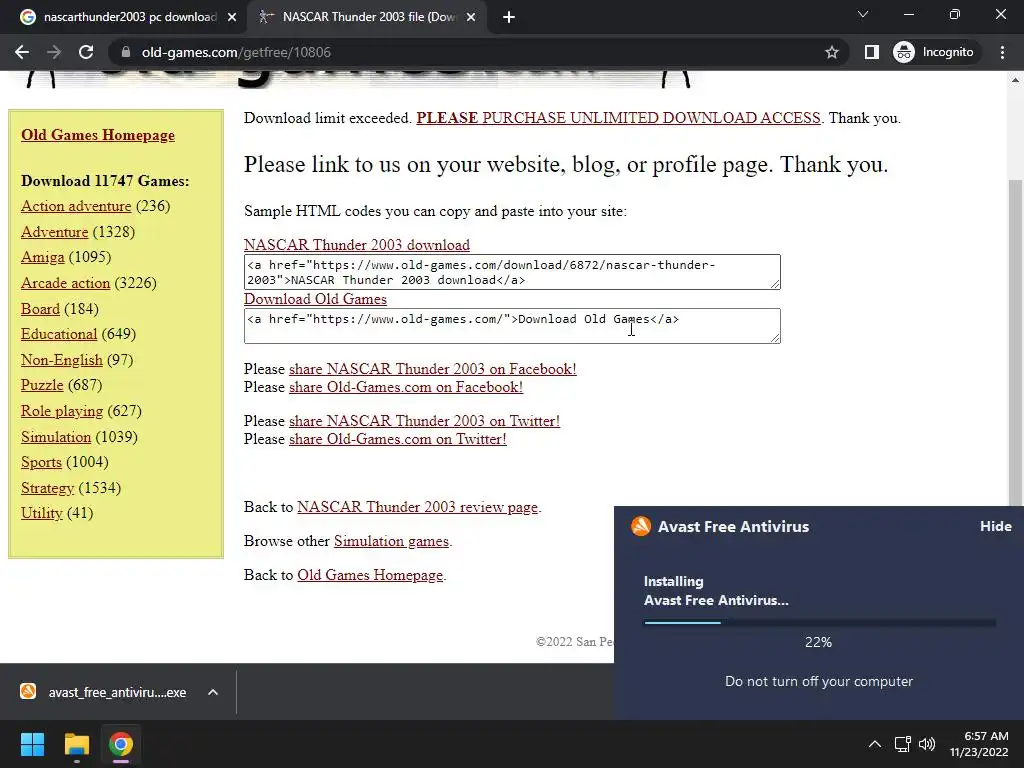Image resolution: width=1024 pixels, height=768 pixels.
Task: Open Old Games Homepage sidebar link
Action: 98,135
